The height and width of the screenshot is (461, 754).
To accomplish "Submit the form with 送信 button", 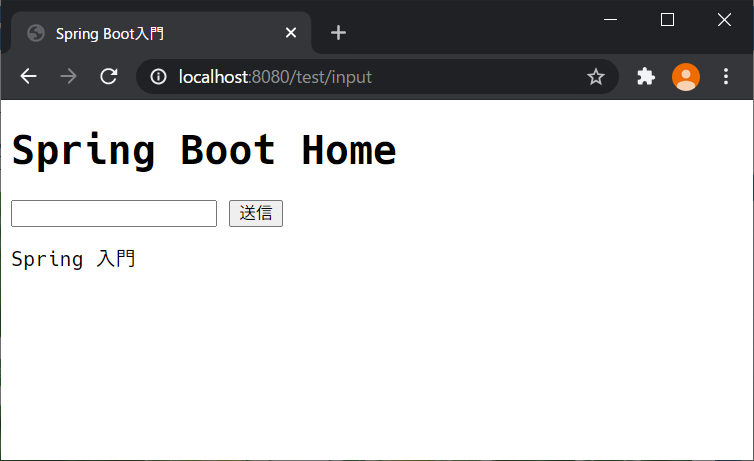I will coord(256,213).
